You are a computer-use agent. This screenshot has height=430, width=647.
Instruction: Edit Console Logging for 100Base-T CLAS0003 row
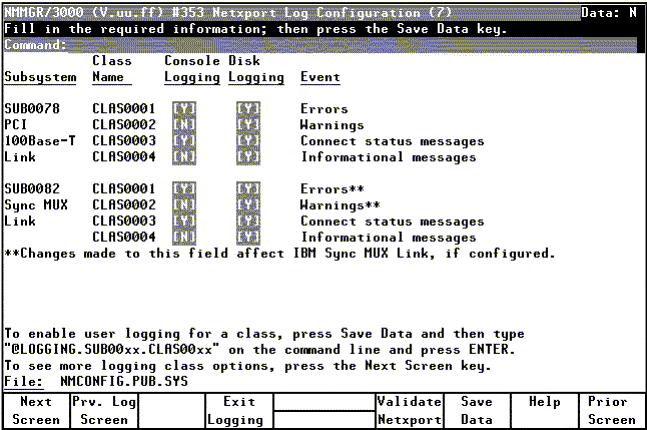[184, 141]
